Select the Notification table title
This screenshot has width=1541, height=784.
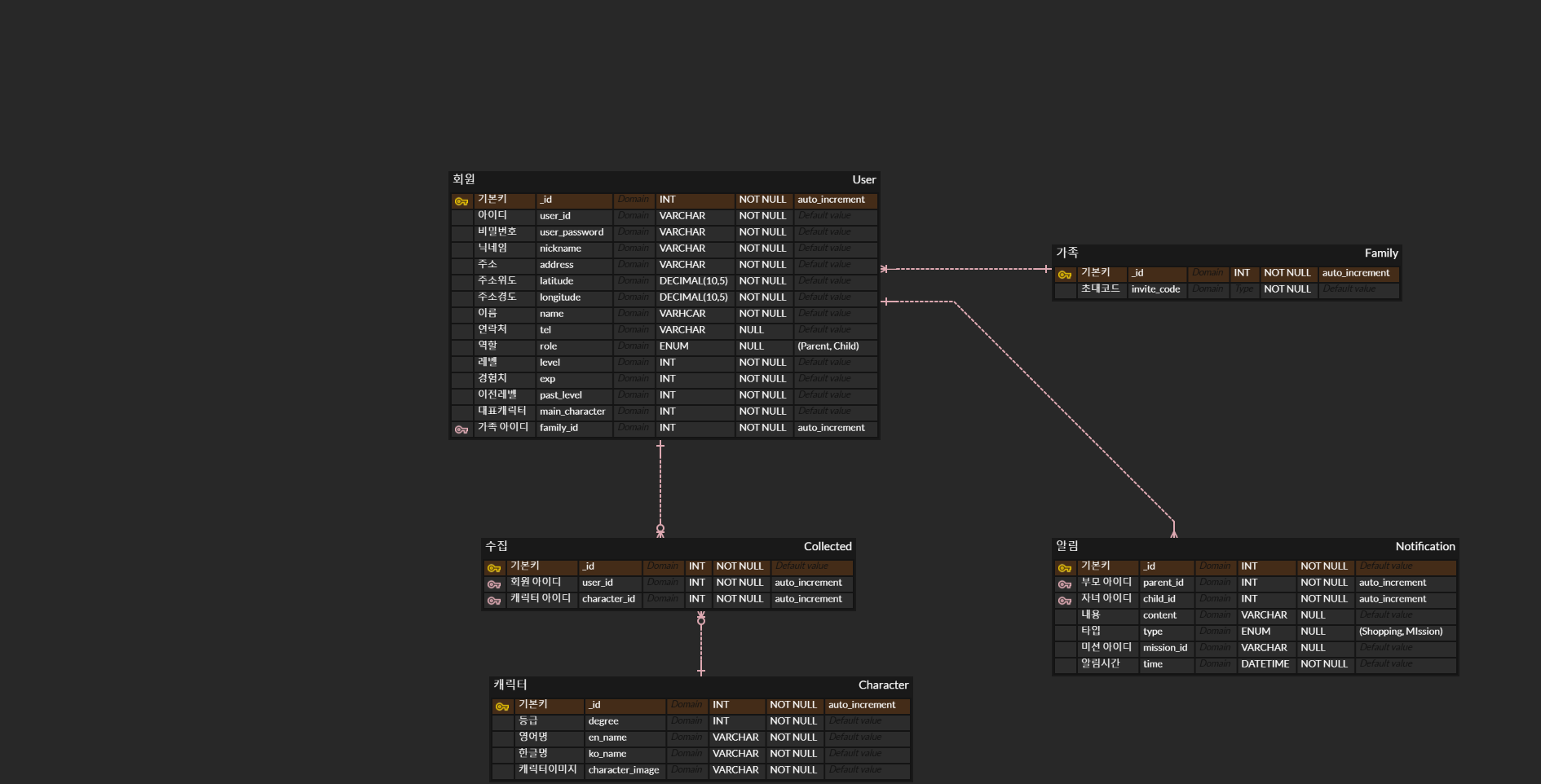pyautogui.click(x=1425, y=546)
